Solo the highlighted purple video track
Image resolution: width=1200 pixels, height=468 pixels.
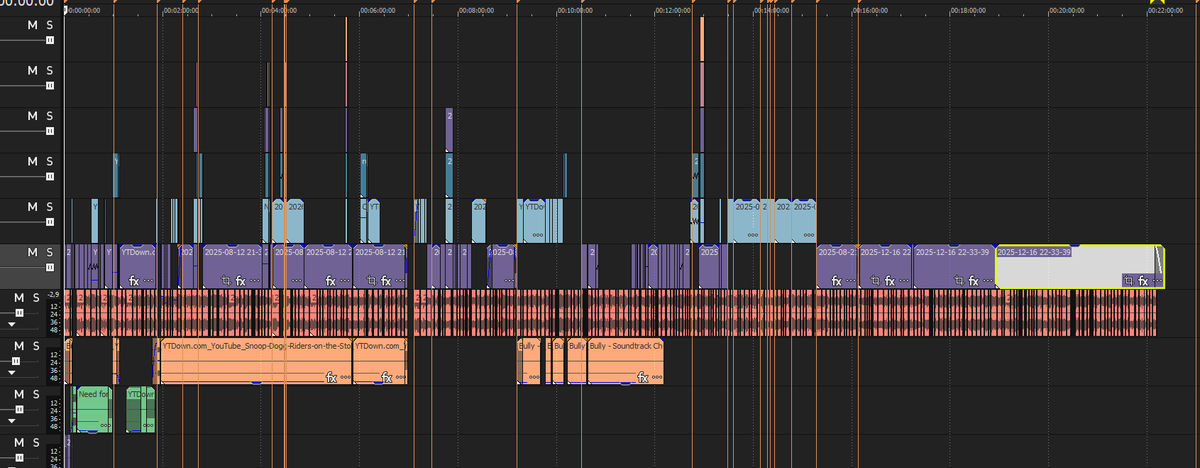point(49,252)
